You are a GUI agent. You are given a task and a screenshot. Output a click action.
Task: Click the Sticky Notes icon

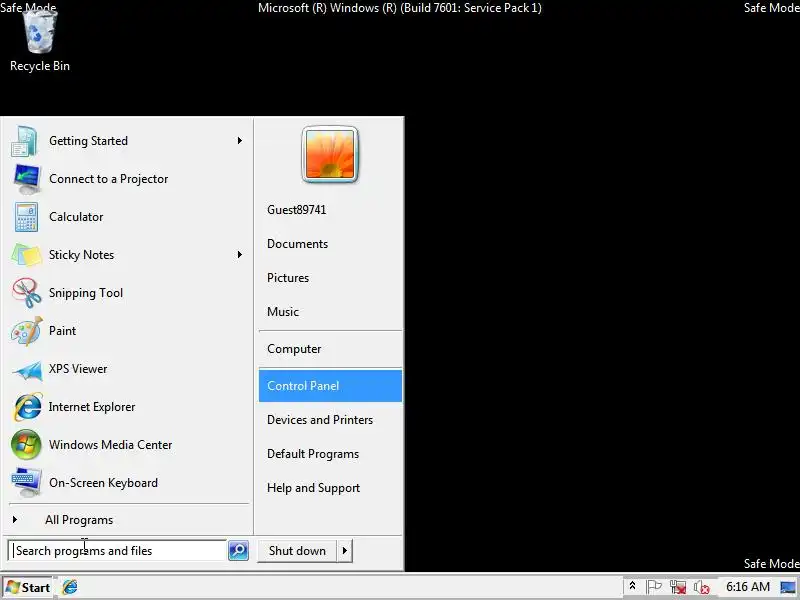pyautogui.click(x=26, y=255)
